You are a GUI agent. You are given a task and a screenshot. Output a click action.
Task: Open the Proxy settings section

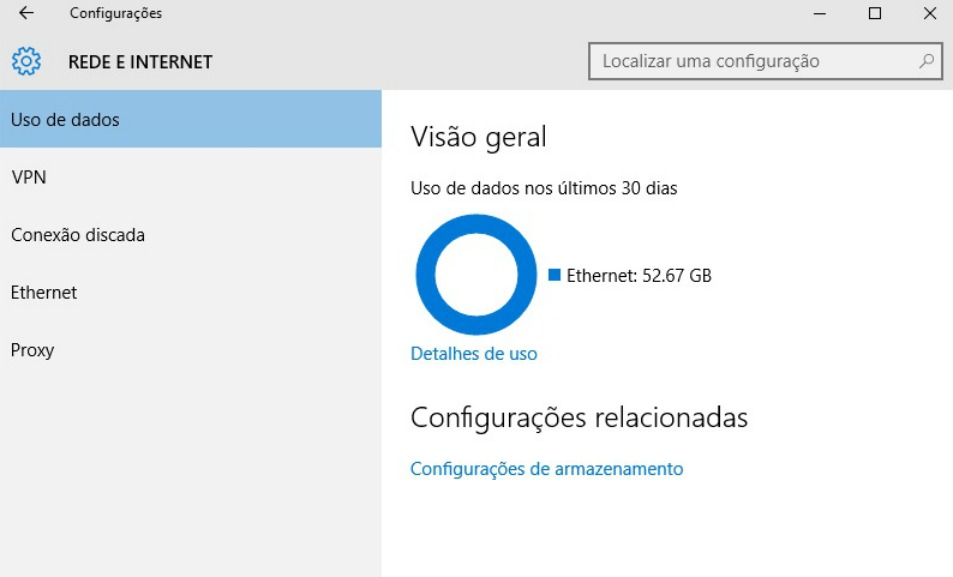tap(32, 350)
